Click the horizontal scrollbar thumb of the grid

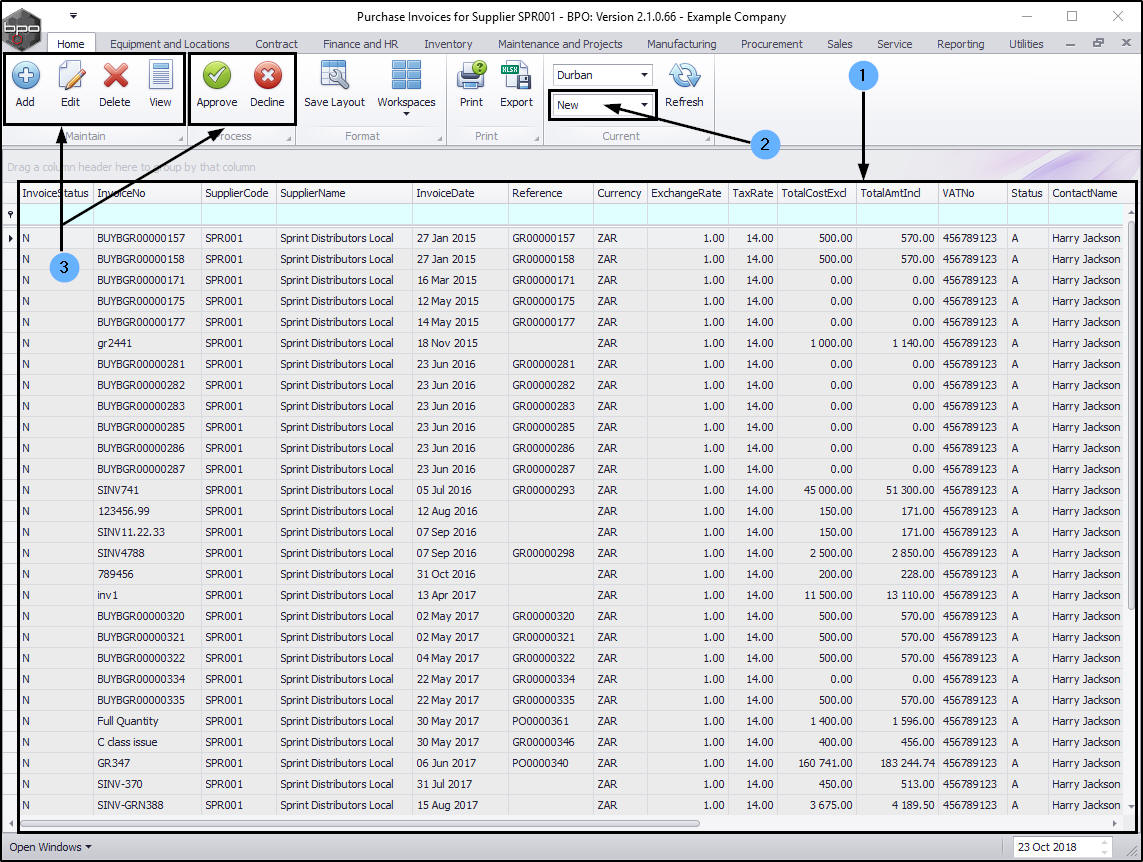coord(360,823)
